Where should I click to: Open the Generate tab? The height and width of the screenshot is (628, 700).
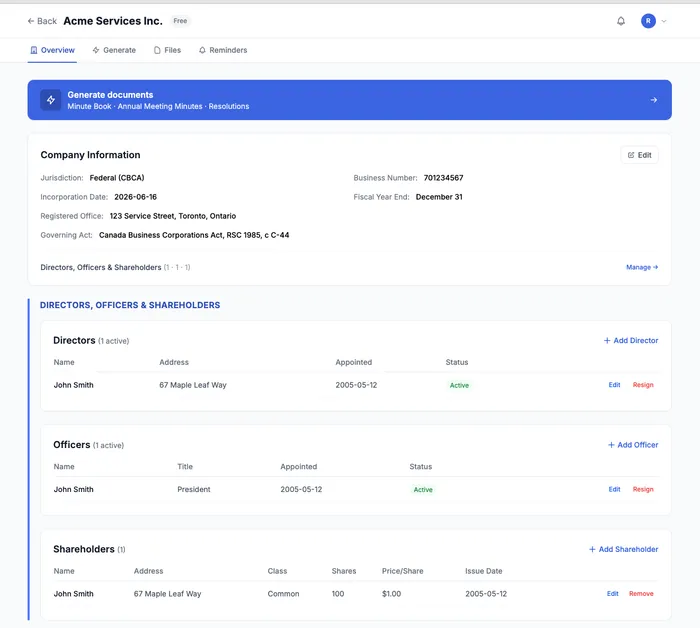(x=114, y=50)
